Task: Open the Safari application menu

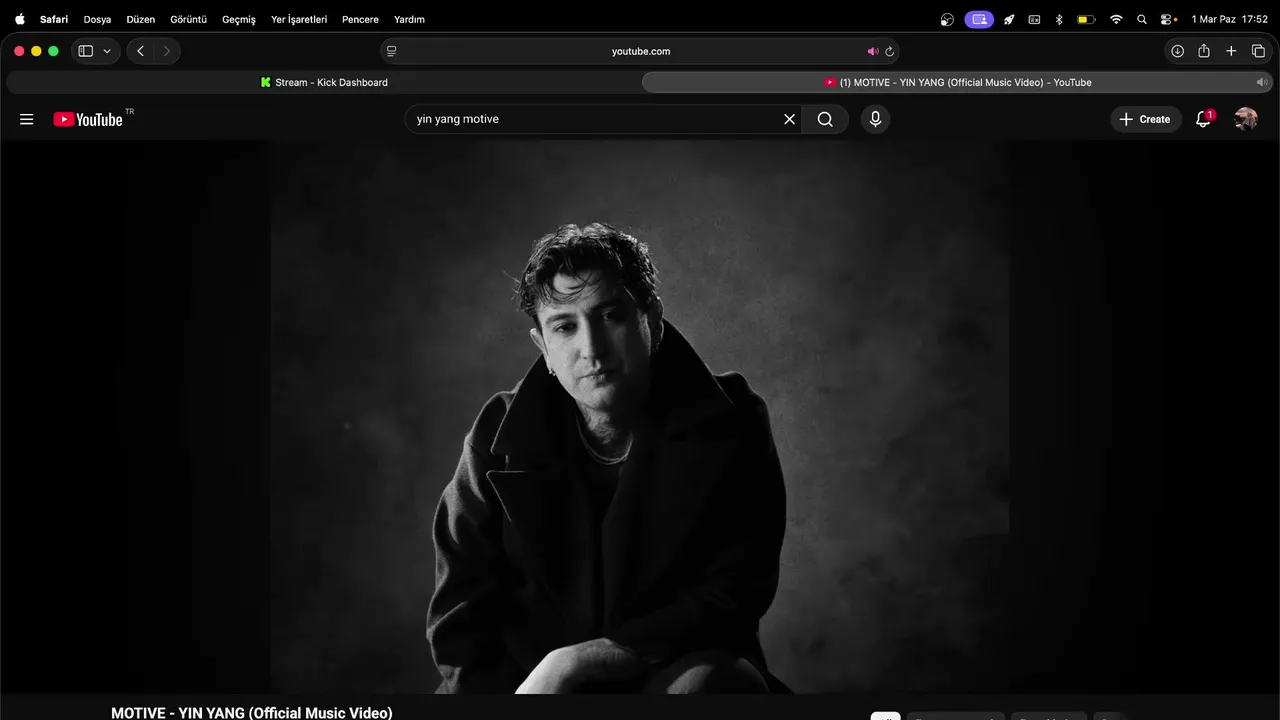Action: [x=54, y=19]
